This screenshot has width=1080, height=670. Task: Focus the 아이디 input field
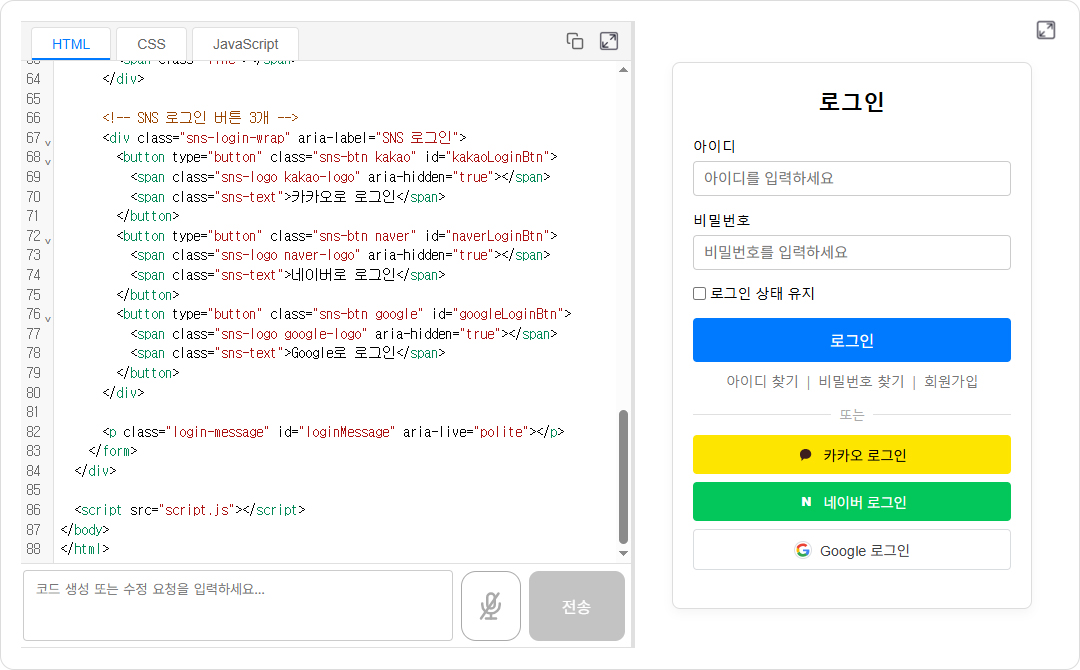(x=851, y=179)
